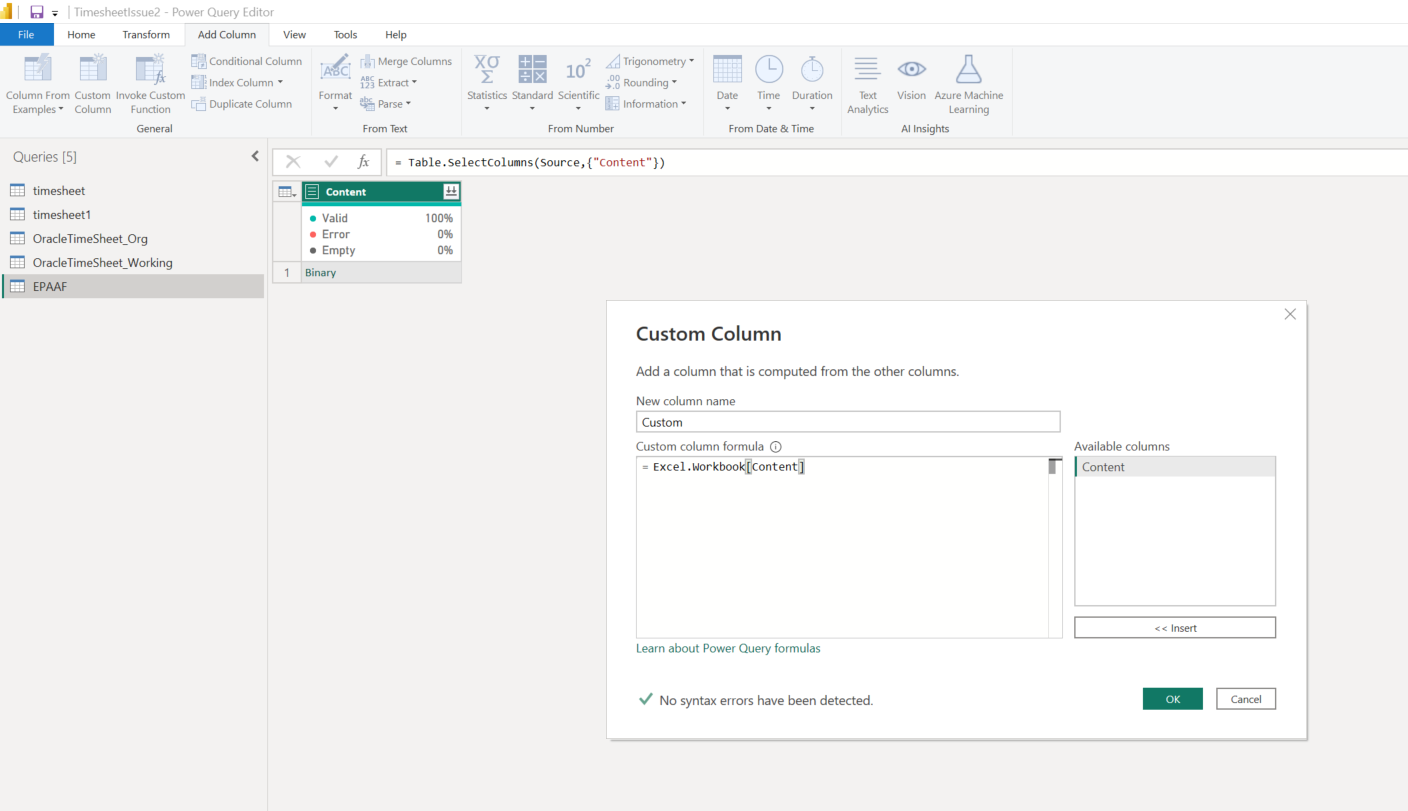This screenshot has height=811, width=1408.
Task: Select Content in Available columns
Action: tap(1175, 467)
